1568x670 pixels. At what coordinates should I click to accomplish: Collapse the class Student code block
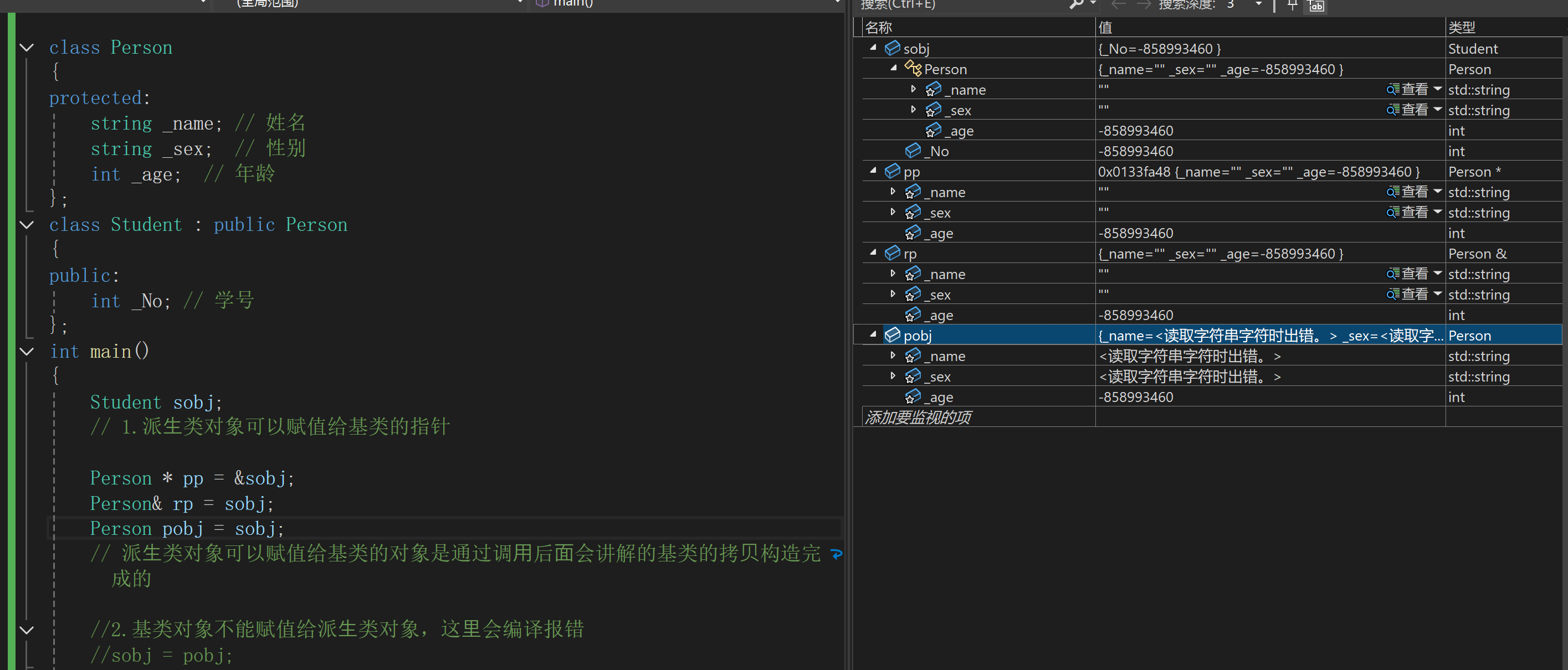point(27,225)
